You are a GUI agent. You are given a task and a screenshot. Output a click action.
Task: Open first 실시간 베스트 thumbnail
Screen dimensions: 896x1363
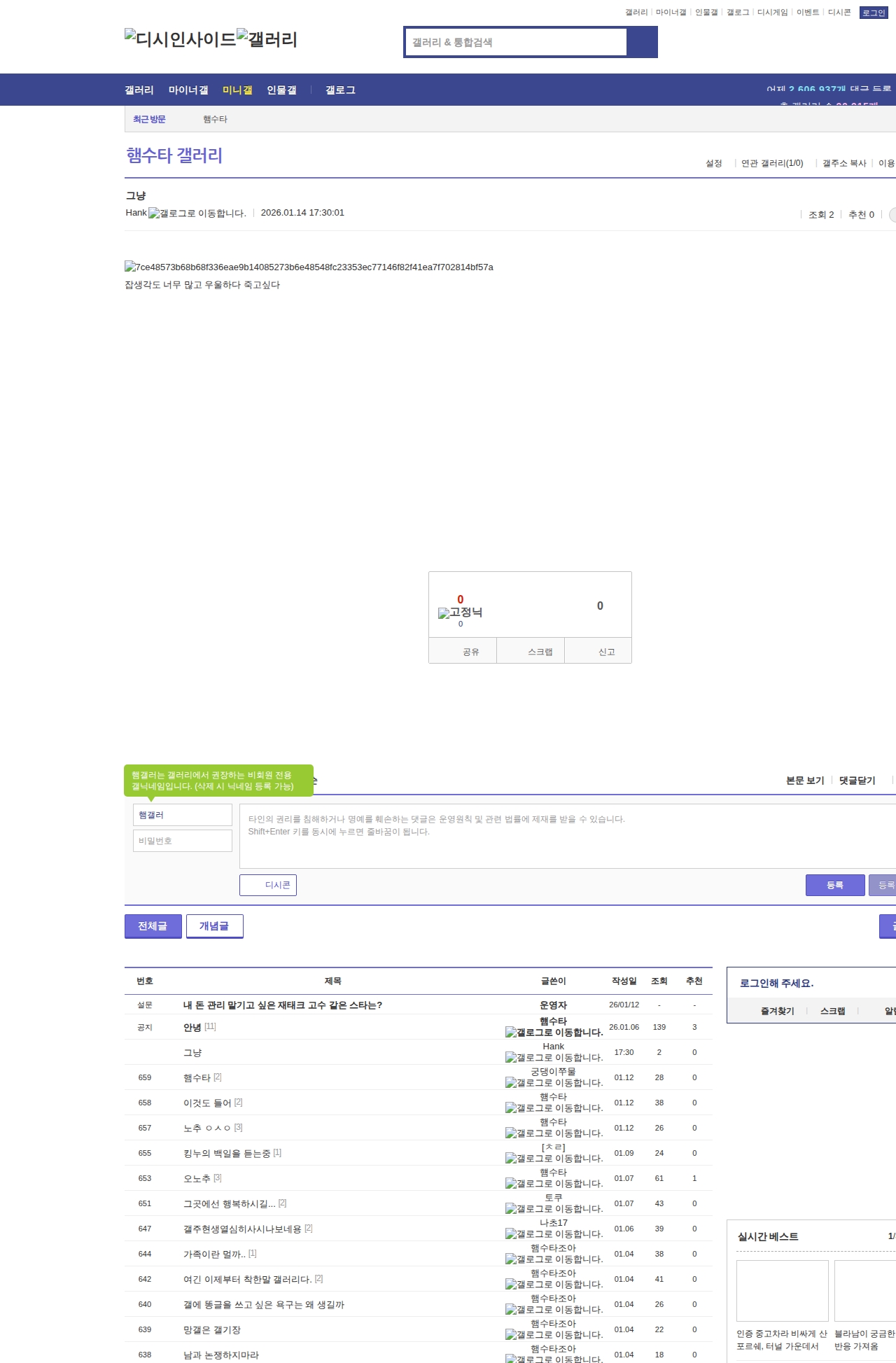click(782, 1290)
